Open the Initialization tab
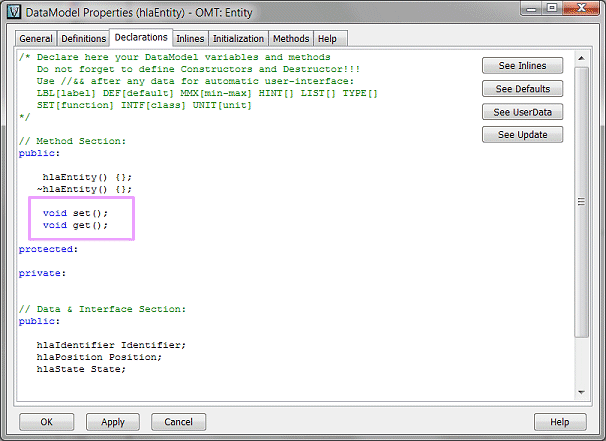This screenshot has width=606, height=441. point(239,39)
